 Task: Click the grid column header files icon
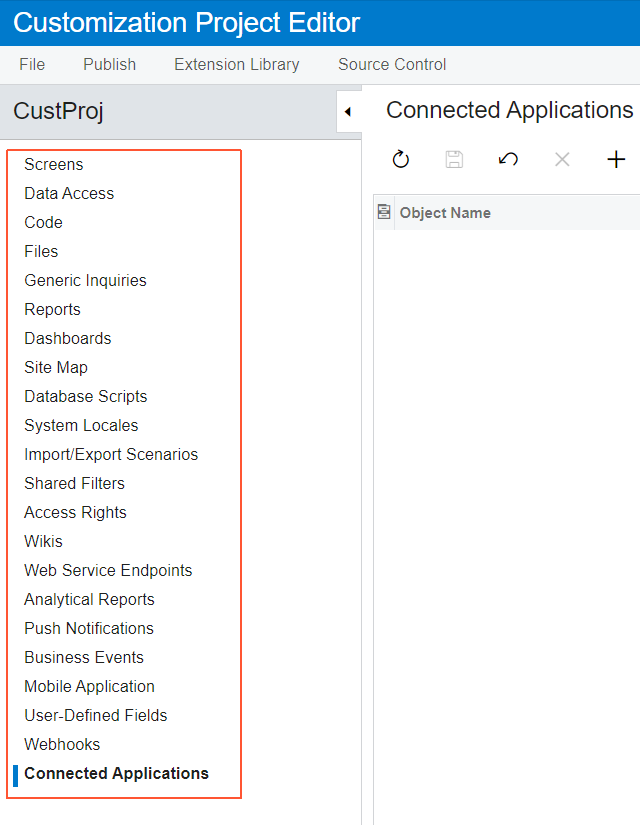[384, 212]
